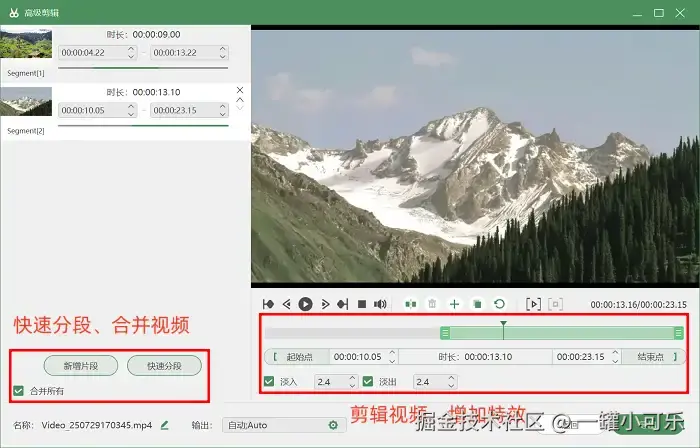Decrease Segment[1] end time 00:00:13.22
This screenshot has width=700, height=448.
(223, 56)
